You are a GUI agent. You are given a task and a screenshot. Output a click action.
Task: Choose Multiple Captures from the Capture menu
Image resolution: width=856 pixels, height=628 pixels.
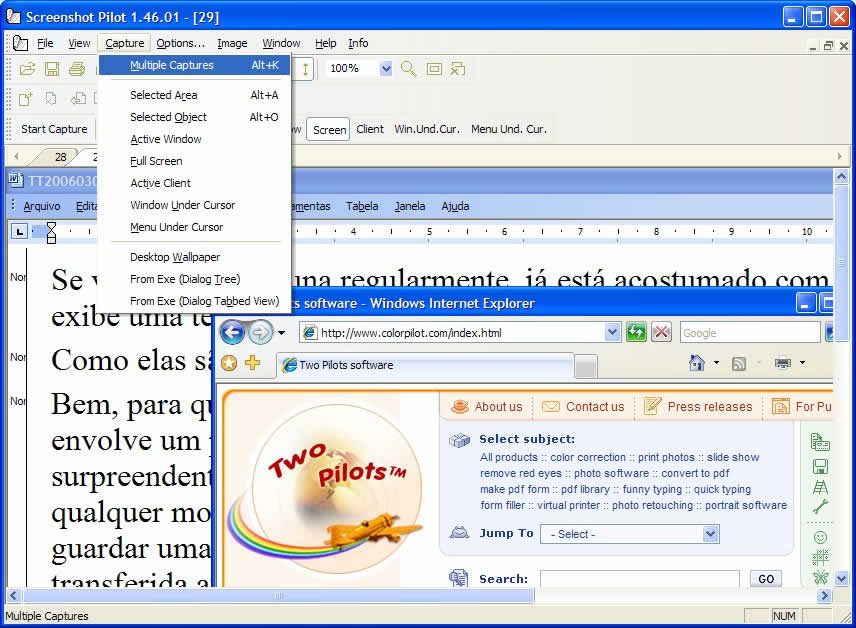195,65
